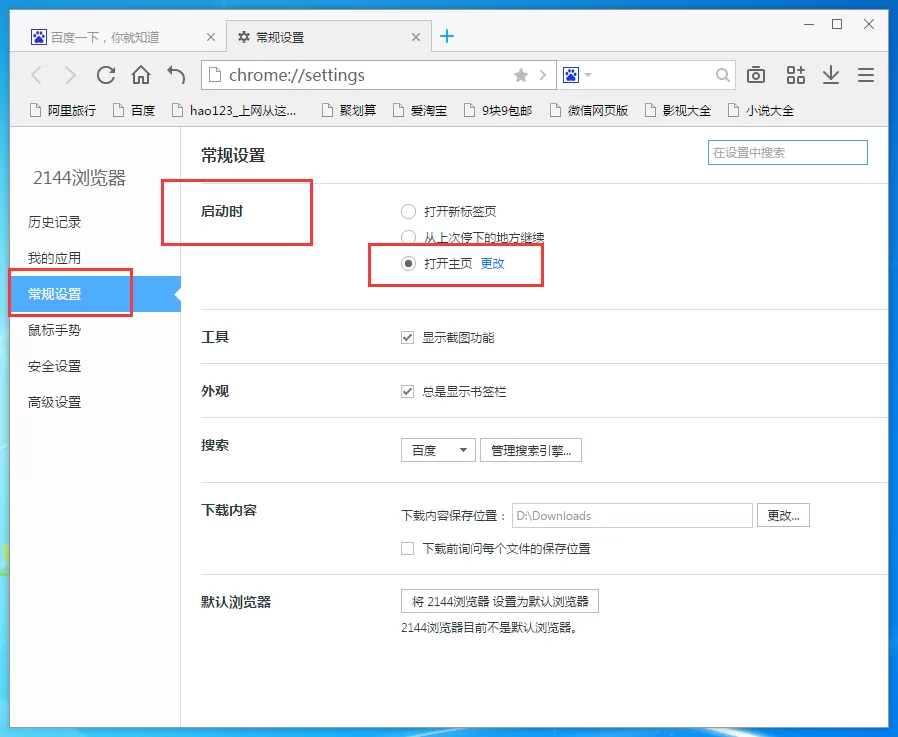This screenshot has width=898, height=737.
Task: Click the search magnifier icon
Action: [x=723, y=75]
